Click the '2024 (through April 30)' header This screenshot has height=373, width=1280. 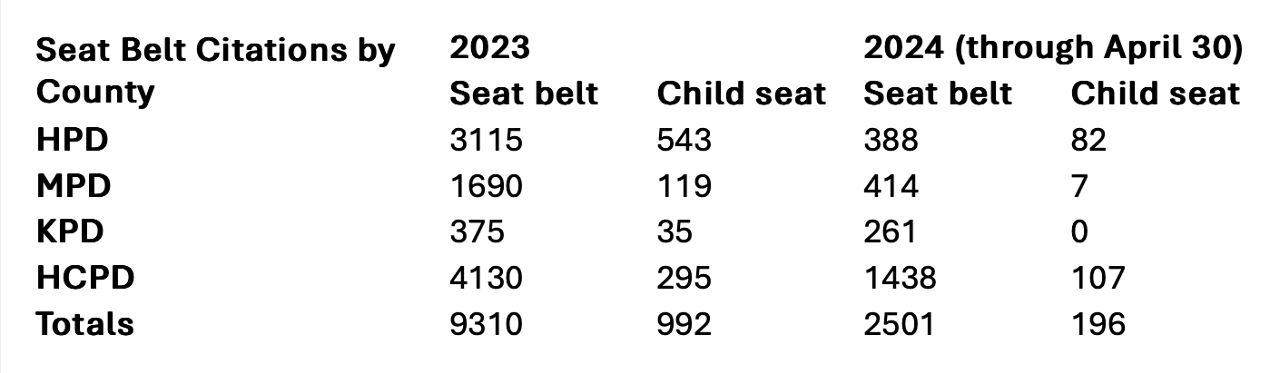pyautogui.click(x=1053, y=49)
